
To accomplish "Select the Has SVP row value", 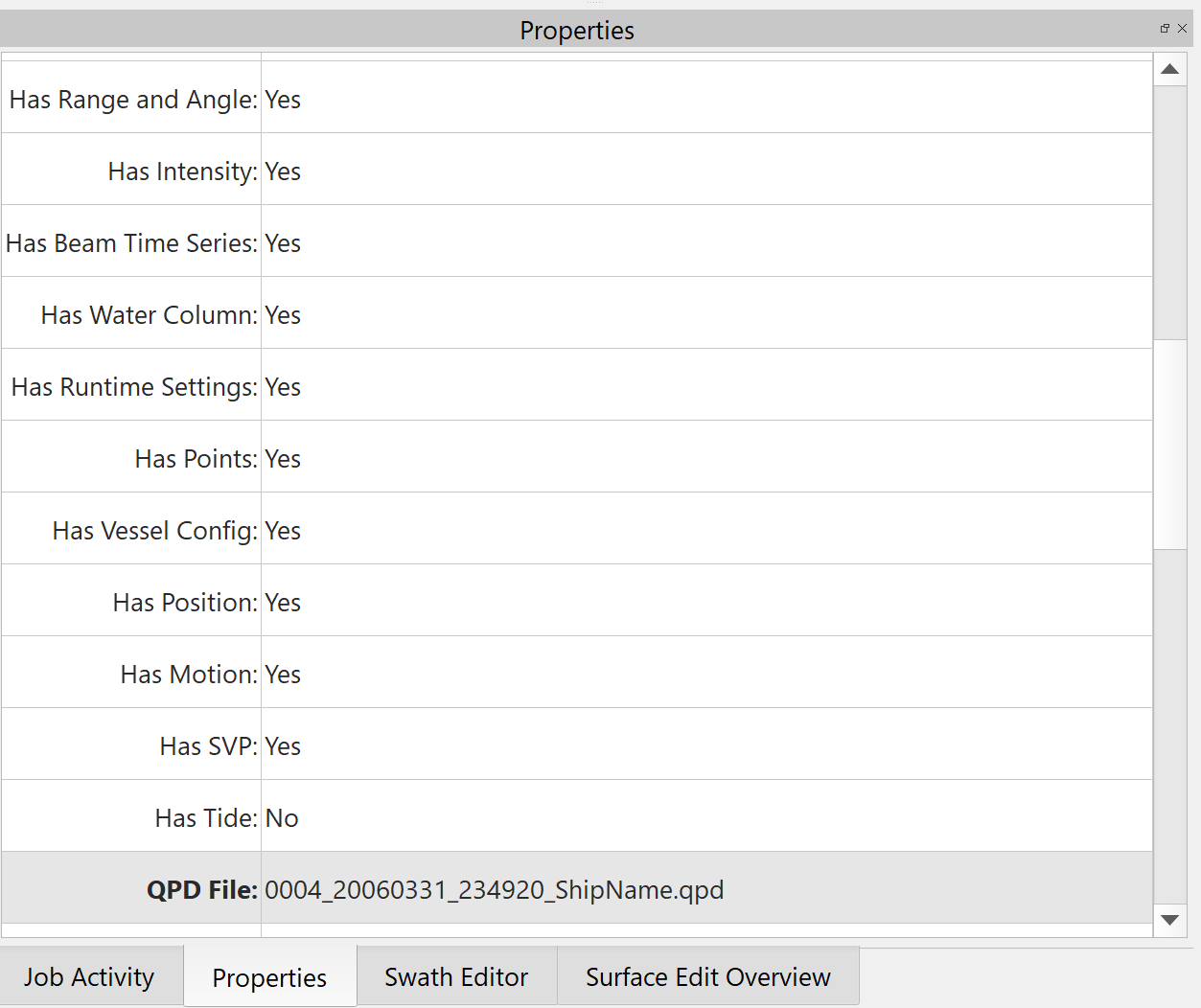I will click(283, 745).
